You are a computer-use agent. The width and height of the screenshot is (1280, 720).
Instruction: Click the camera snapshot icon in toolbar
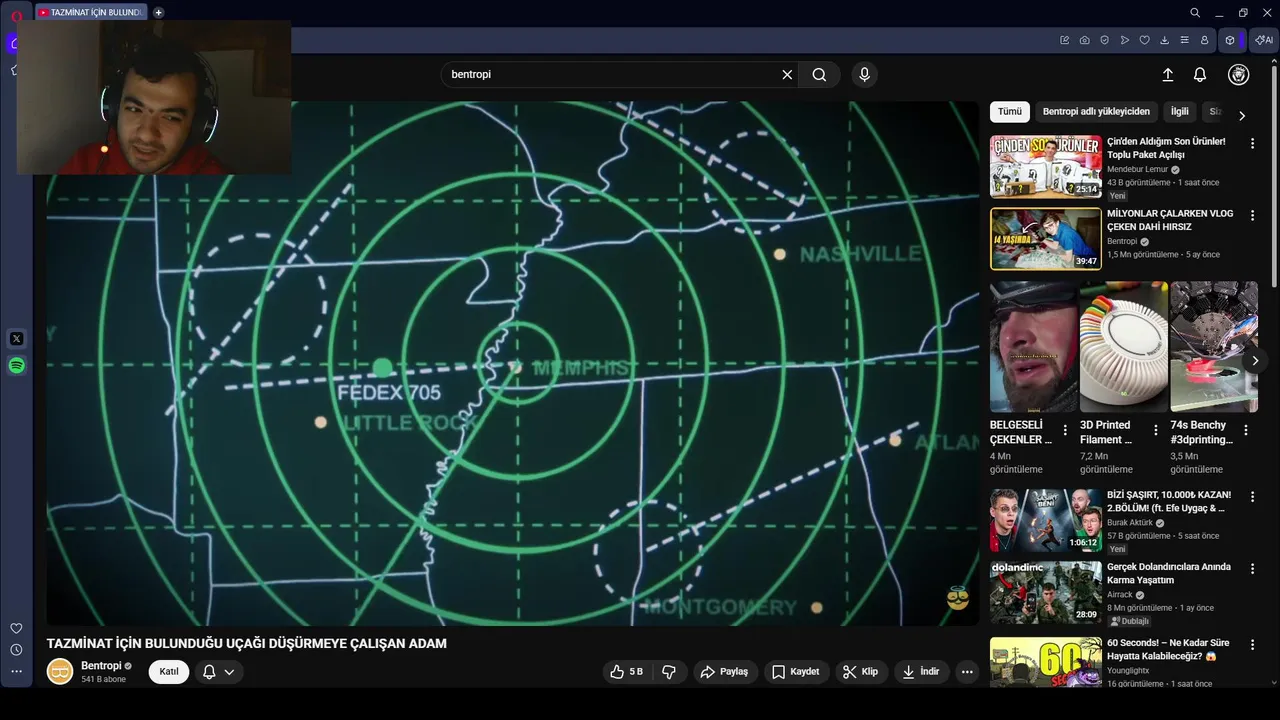(x=1084, y=40)
